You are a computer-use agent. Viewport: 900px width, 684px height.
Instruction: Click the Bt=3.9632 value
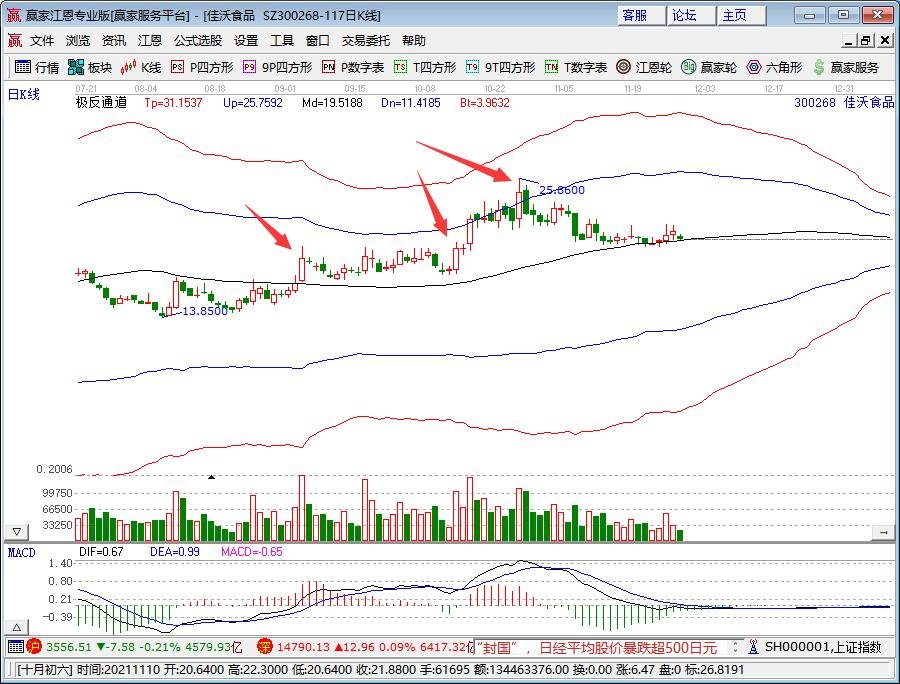click(x=485, y=103)
